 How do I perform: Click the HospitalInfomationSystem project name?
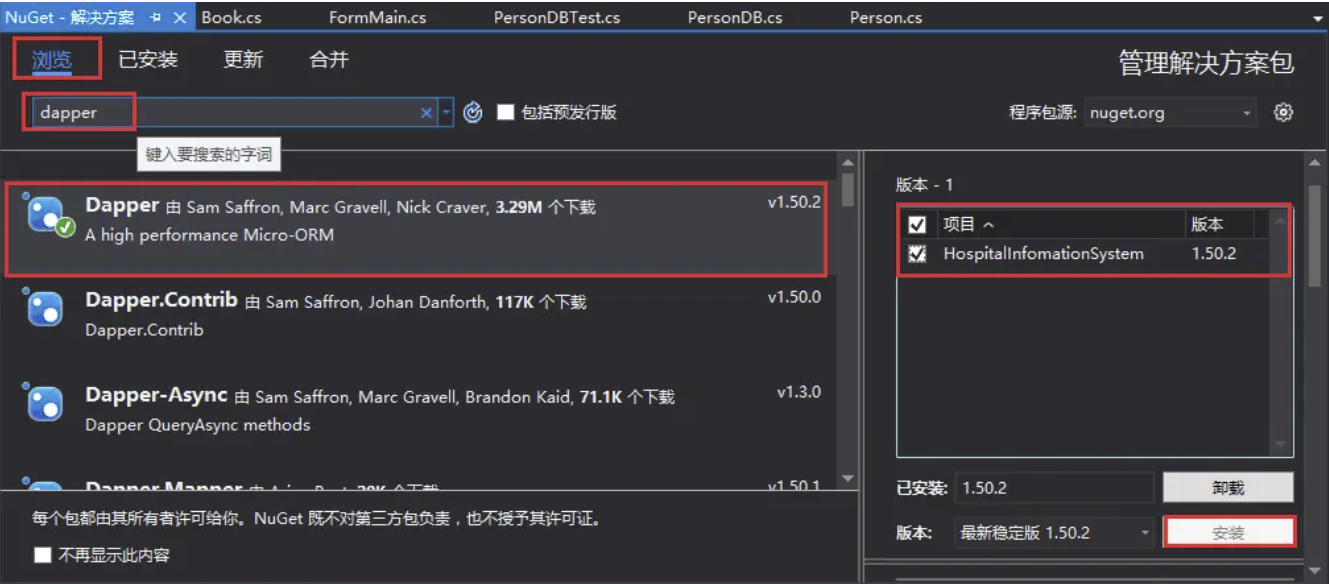[1043, 254]
